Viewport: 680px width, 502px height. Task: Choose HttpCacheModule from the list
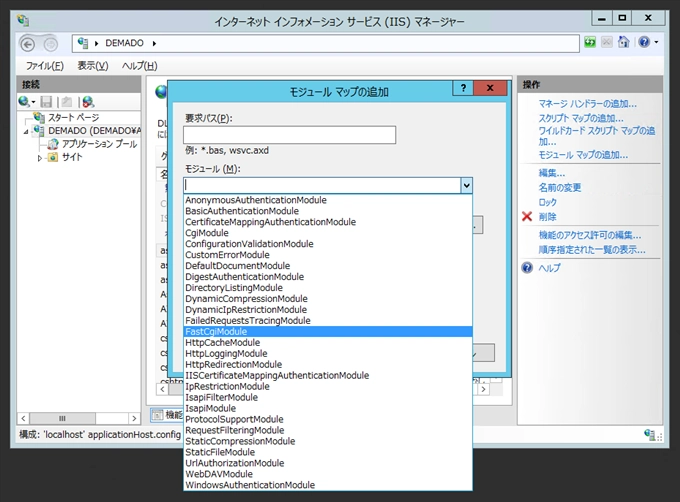(328, 342)
